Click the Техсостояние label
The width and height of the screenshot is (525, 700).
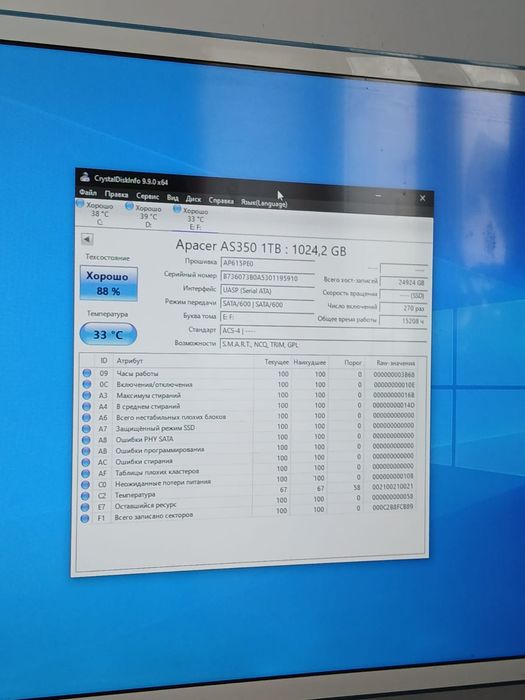(108, 258)
